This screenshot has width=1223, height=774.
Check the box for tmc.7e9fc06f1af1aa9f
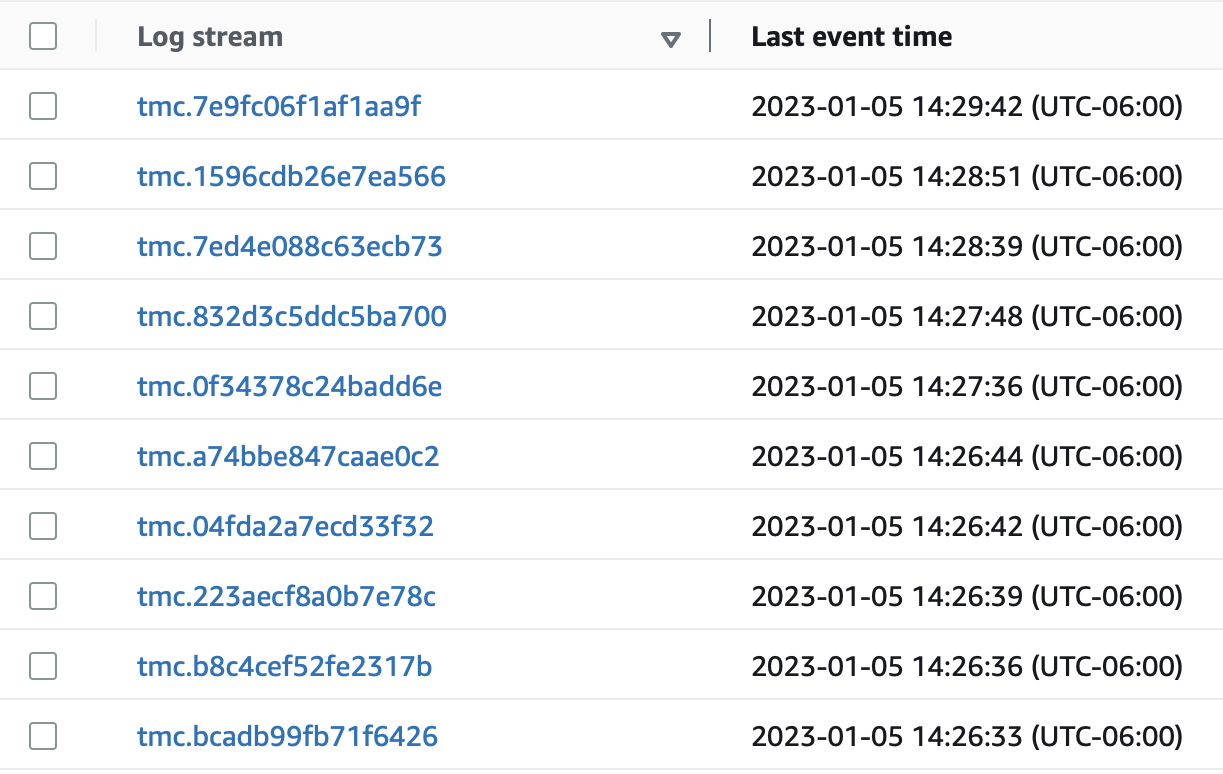pyautogui.click(x=42, y=105)
